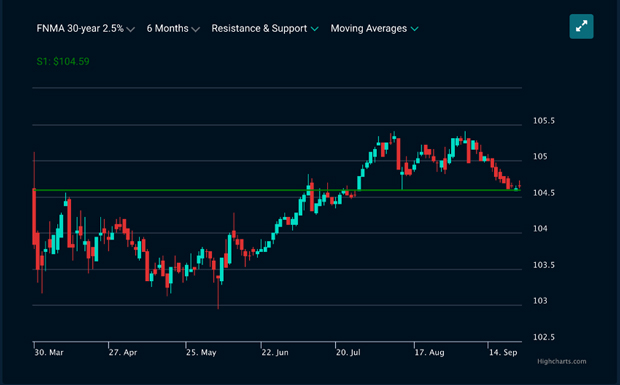Click the 102.5 y-axis value

544,337
